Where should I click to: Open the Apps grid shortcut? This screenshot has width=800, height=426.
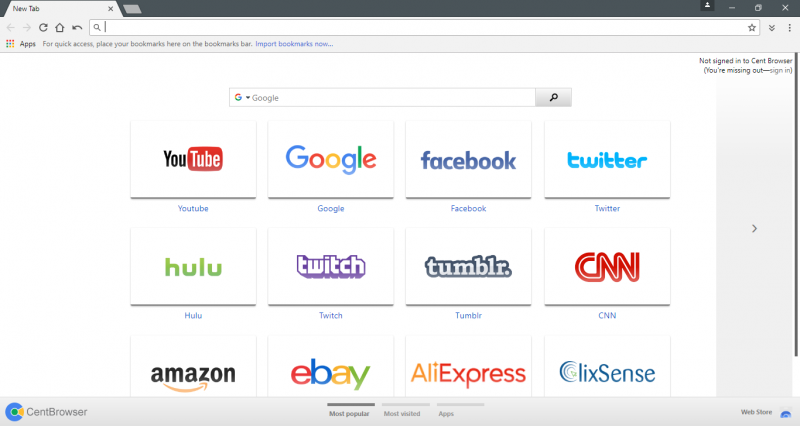tap(10, 44)
